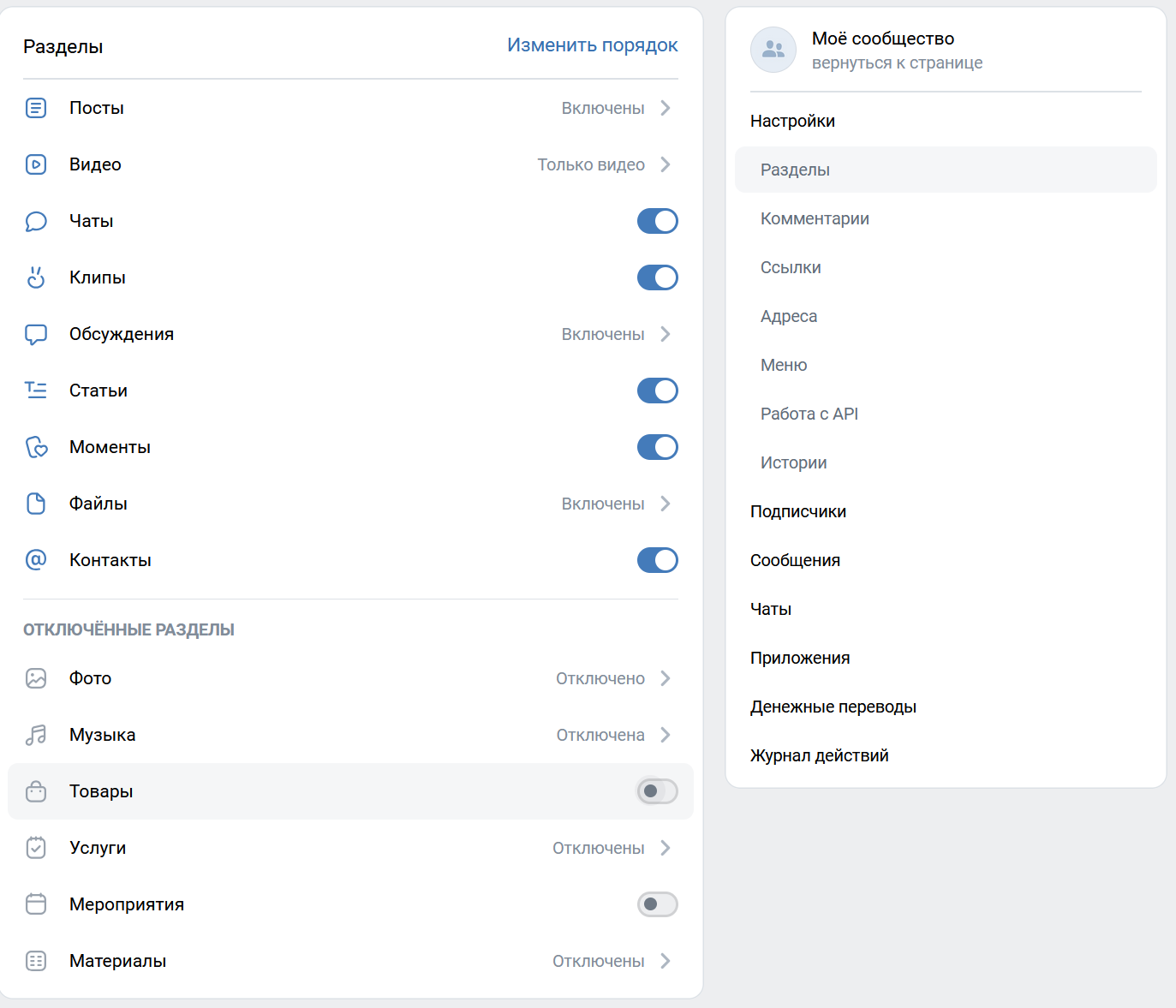Click the Clips hand icon

click(36, 277)
